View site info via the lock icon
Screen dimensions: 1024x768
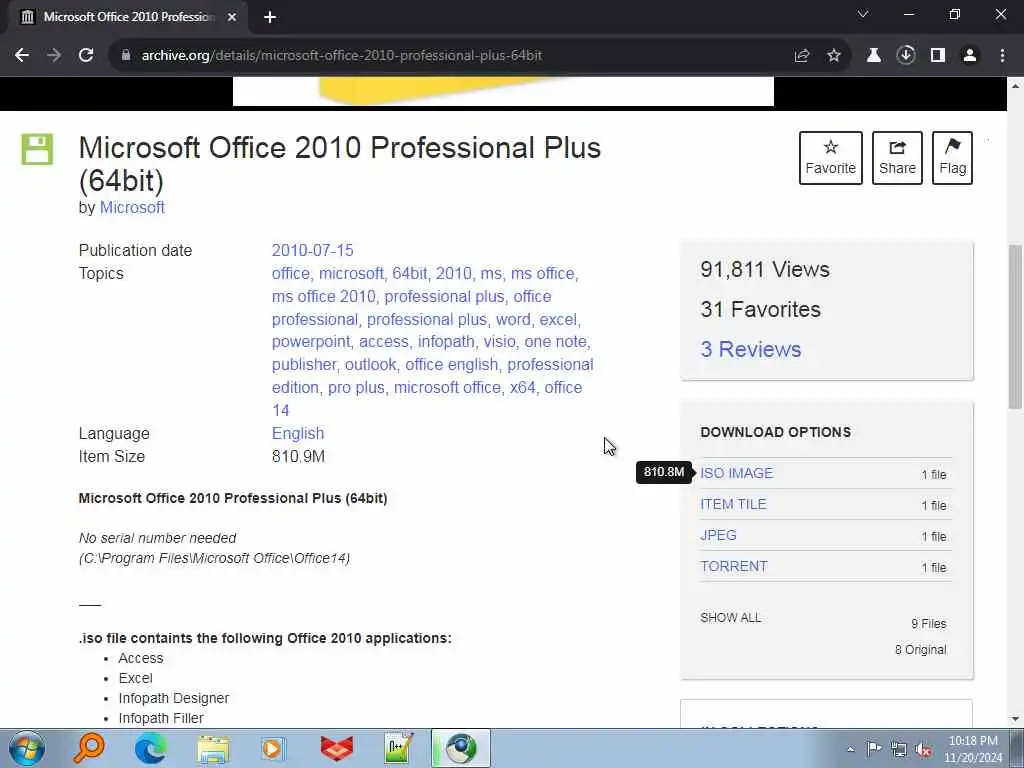tap(125, 56)
